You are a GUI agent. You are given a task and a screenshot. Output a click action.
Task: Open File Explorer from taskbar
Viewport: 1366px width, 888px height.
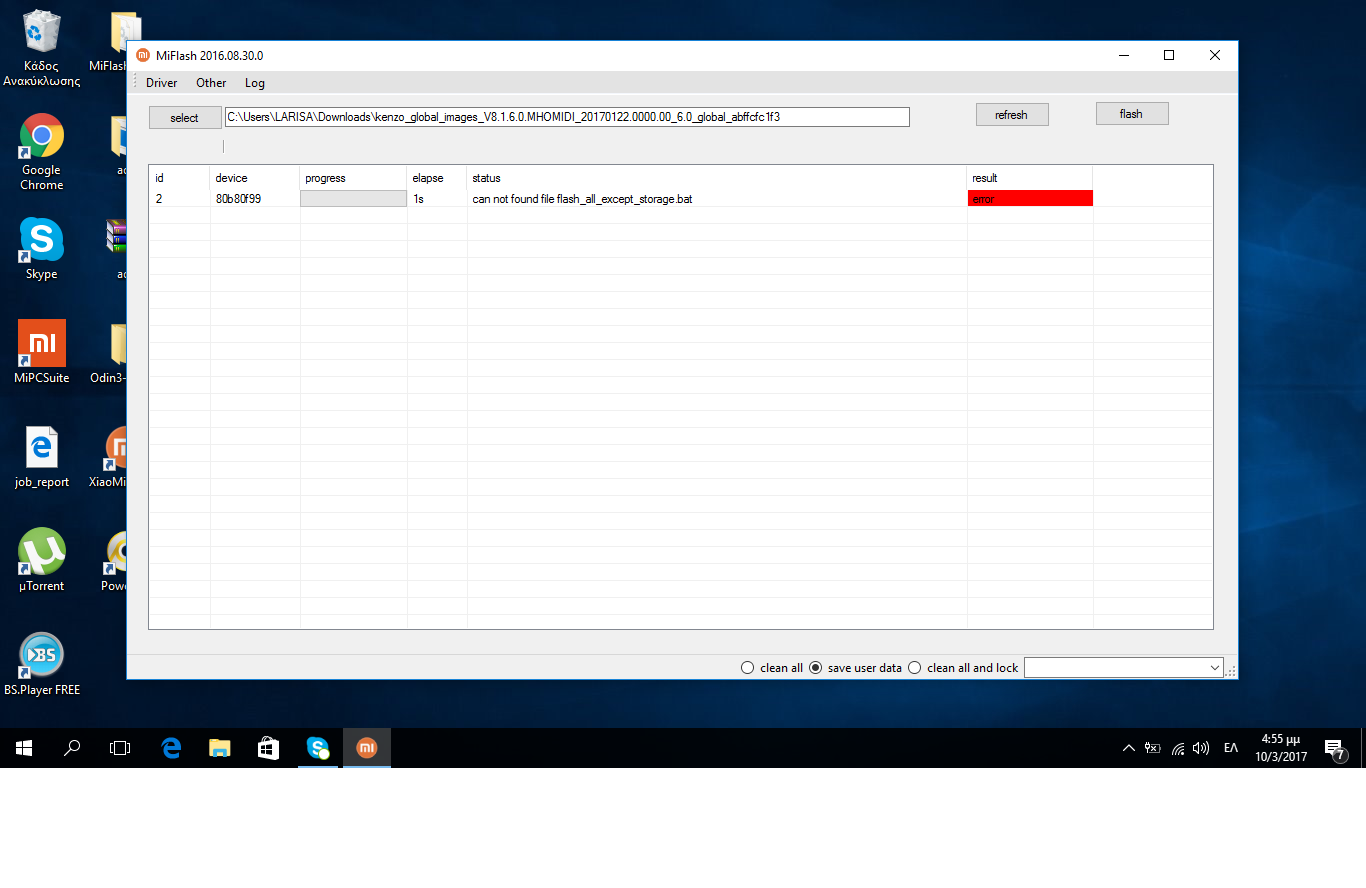click(x=220, y=748)
